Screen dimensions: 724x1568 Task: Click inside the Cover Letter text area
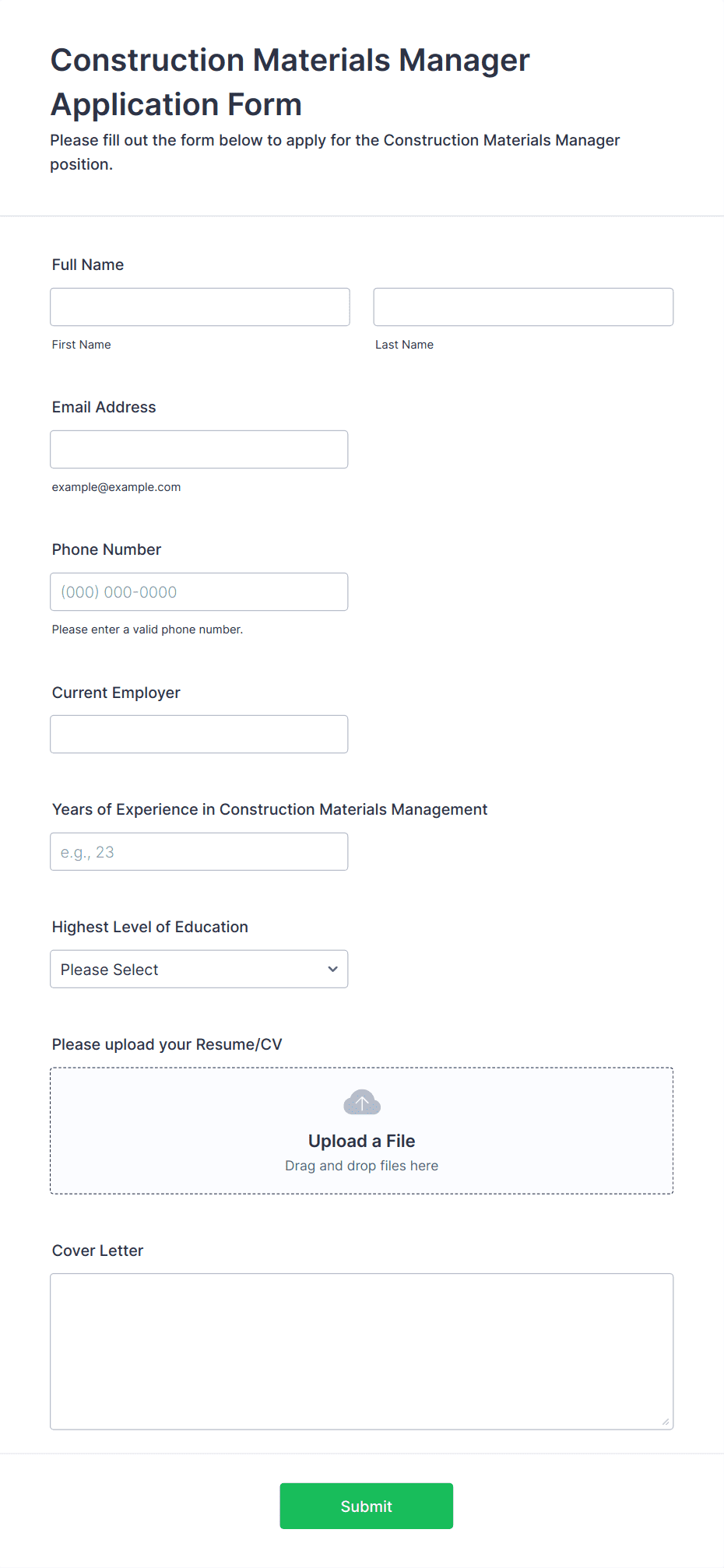click(362, 1351)
